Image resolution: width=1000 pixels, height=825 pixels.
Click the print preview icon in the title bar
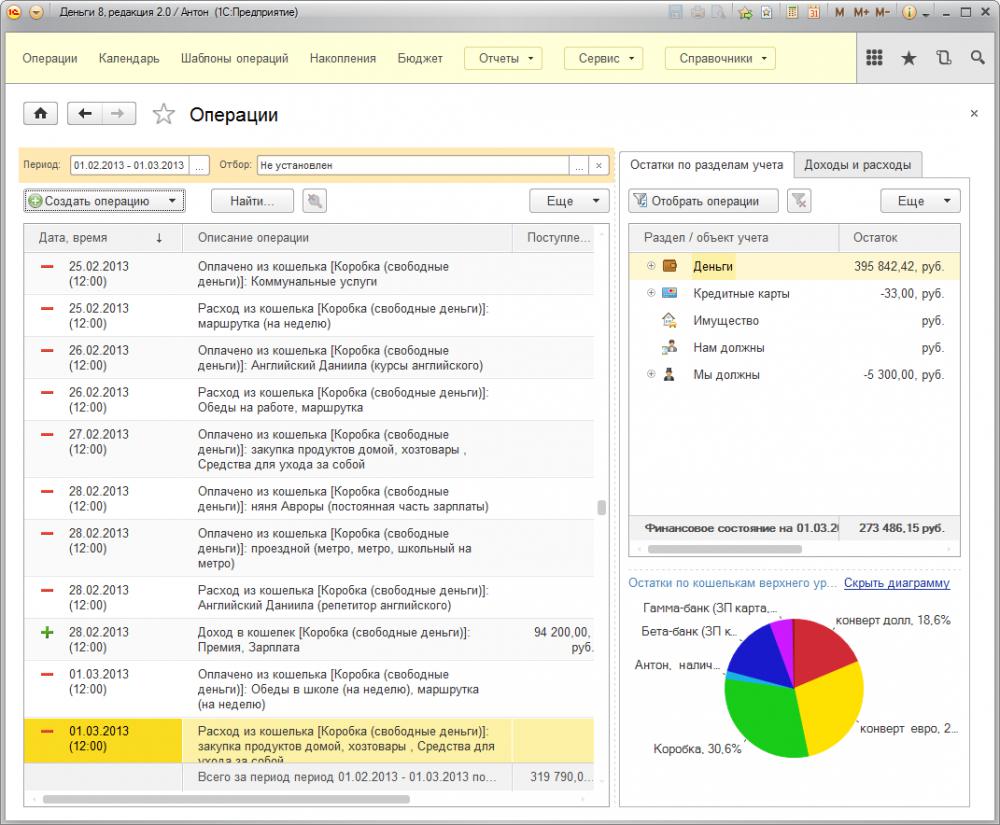pyautogui.click(x=719, y=12)
